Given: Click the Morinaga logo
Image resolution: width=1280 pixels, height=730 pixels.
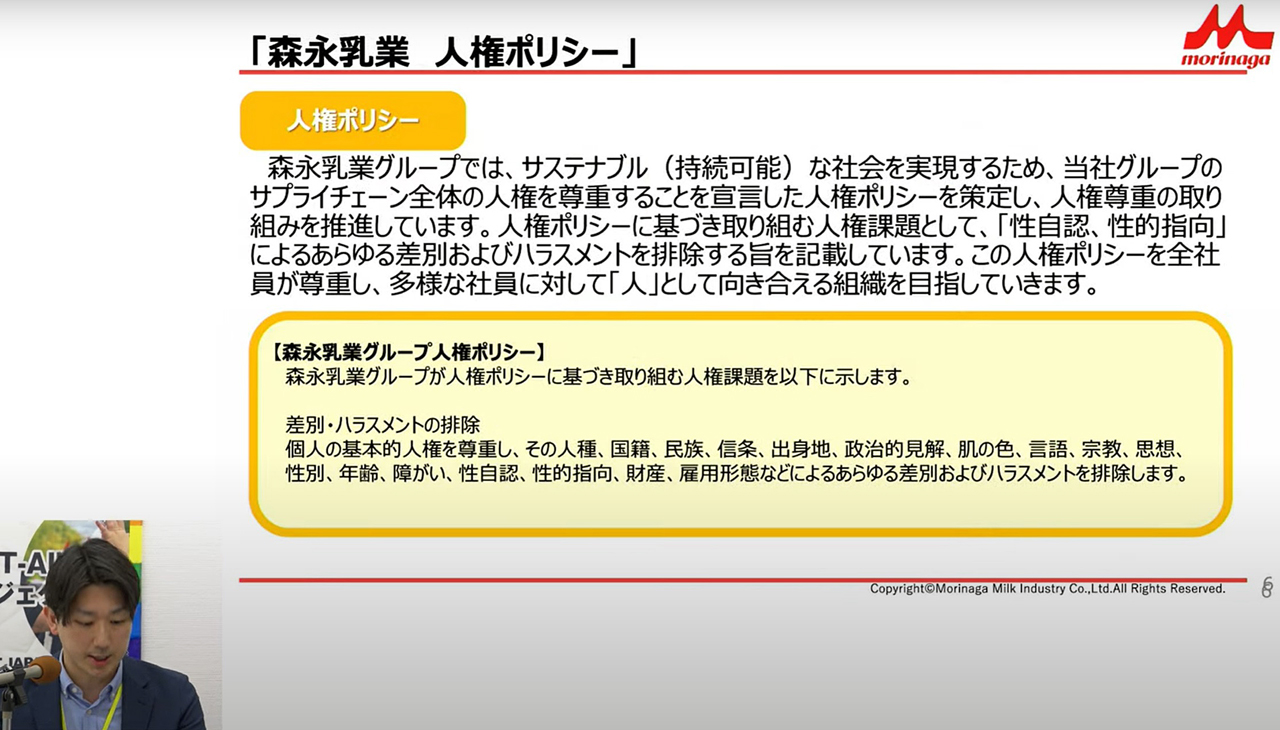Looking at the screenshot, I should [x=1227, y=36].
